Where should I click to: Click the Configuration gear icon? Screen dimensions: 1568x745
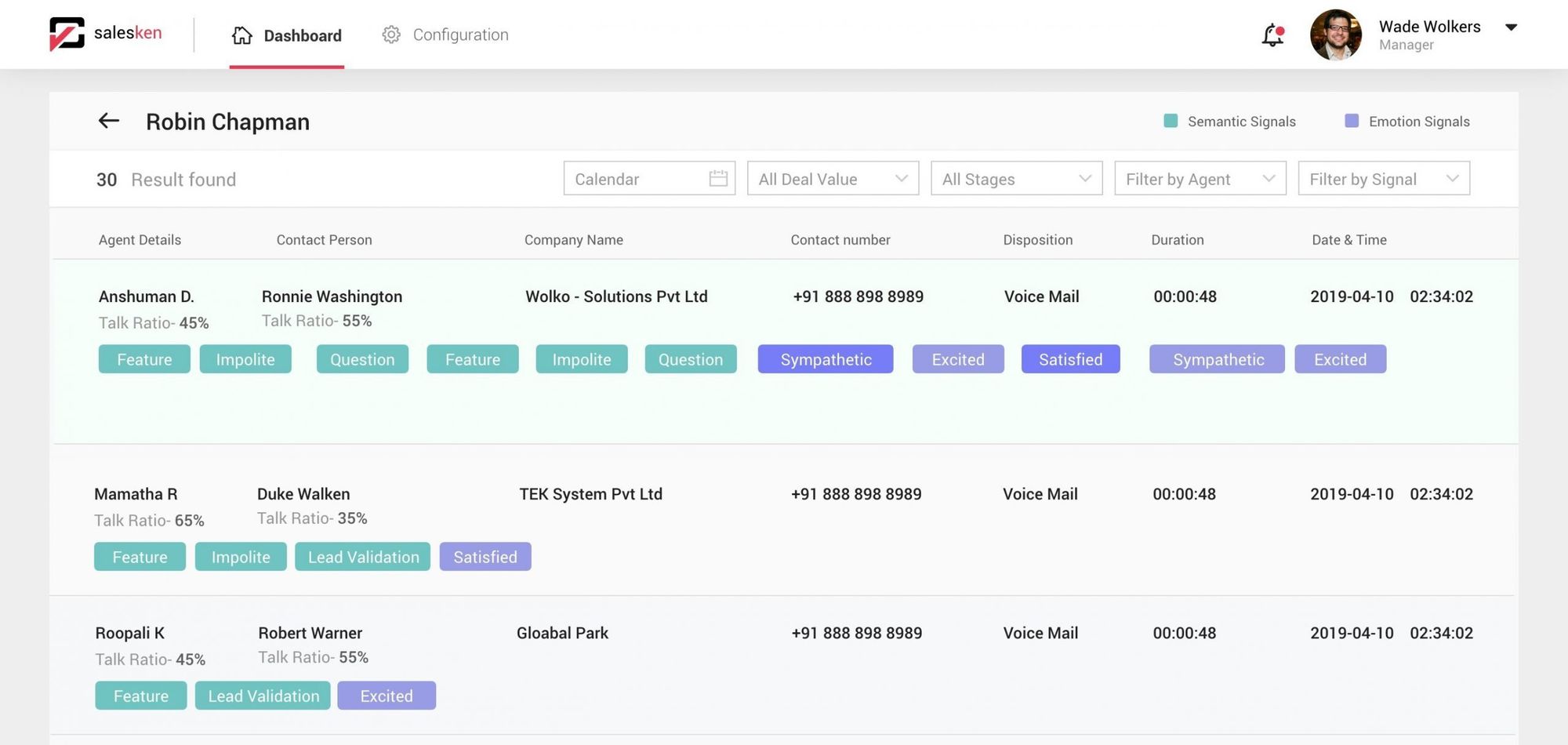point(391,35)
